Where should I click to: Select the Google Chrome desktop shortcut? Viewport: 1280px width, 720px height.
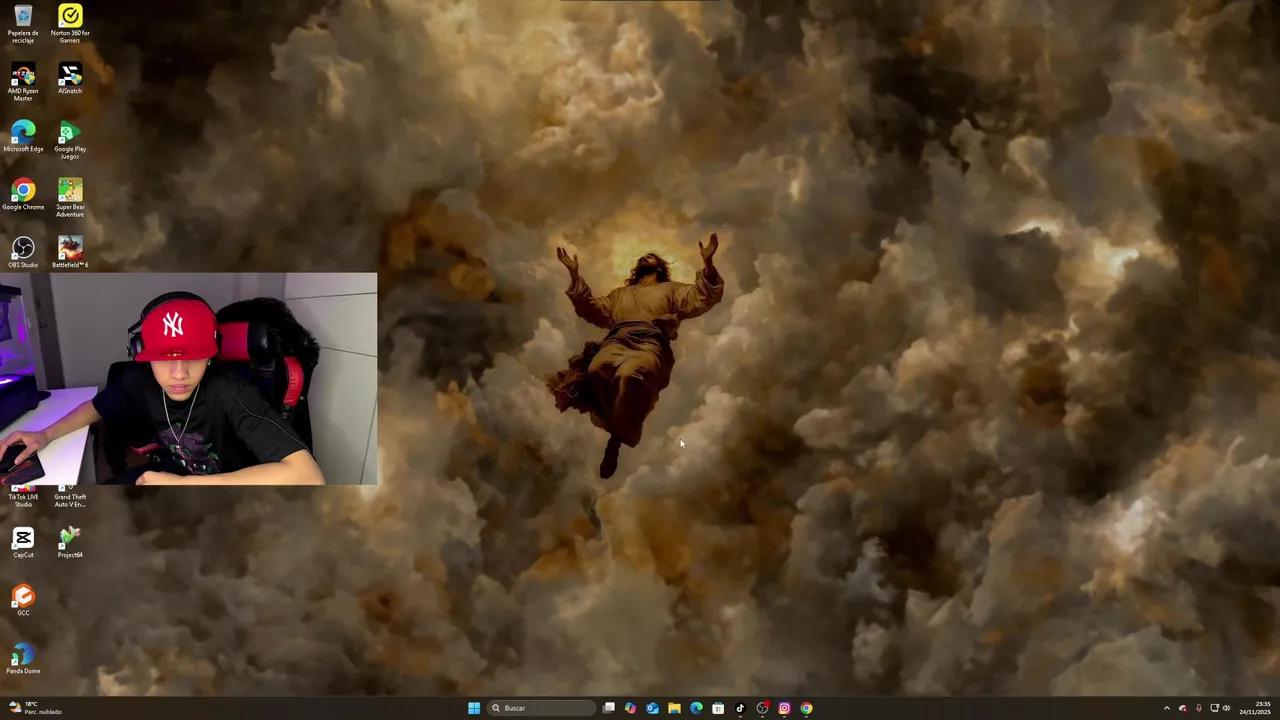(23, 195)
